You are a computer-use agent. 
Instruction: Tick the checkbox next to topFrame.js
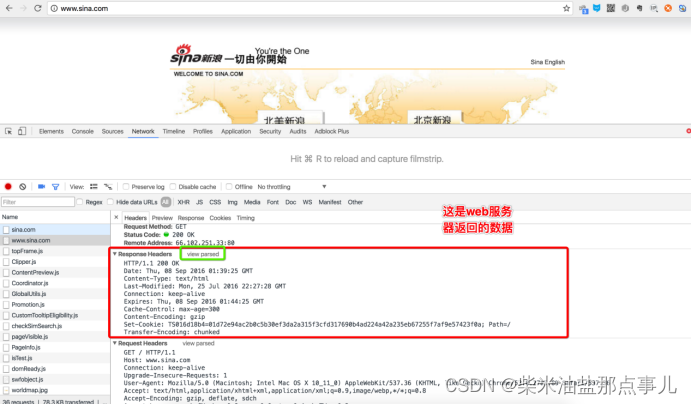point(6,251)
